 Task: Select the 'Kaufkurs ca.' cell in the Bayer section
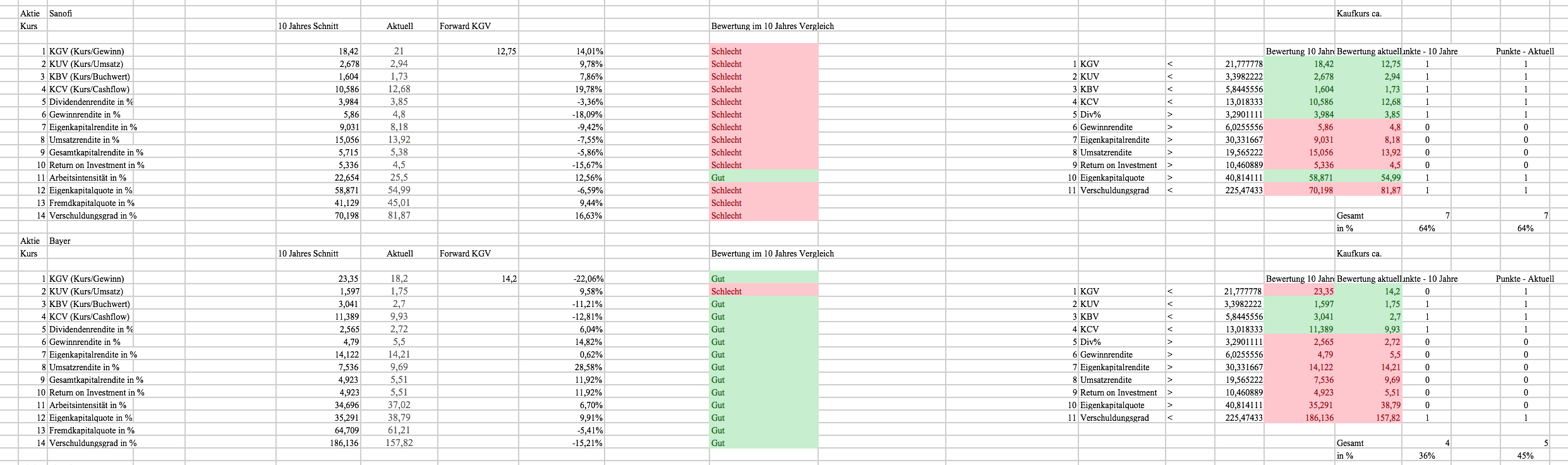pyautogui.click(x=1359, y=253)
